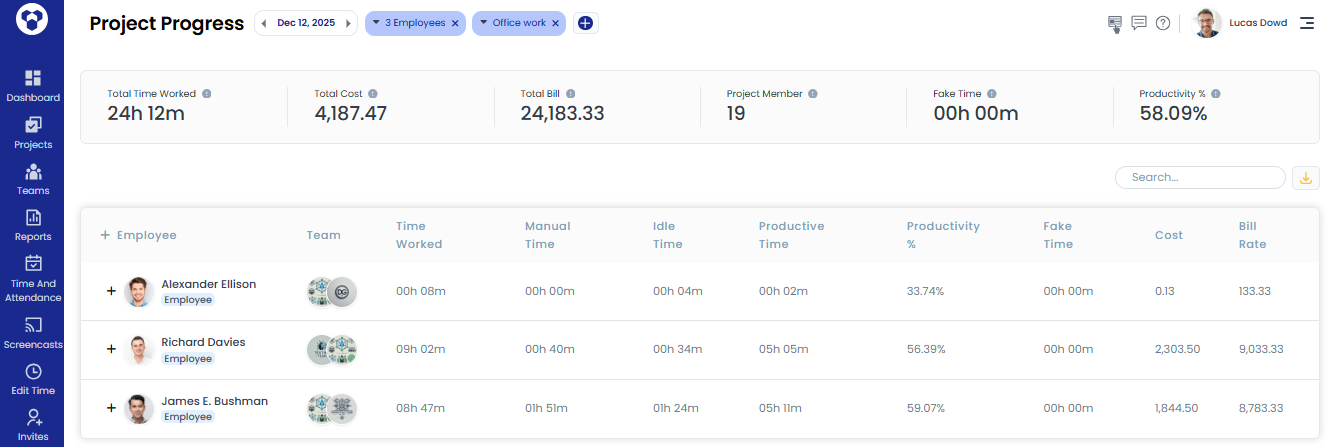Click the help question mark icon
1336x447 pixels.
click(x=1162, y=23)
